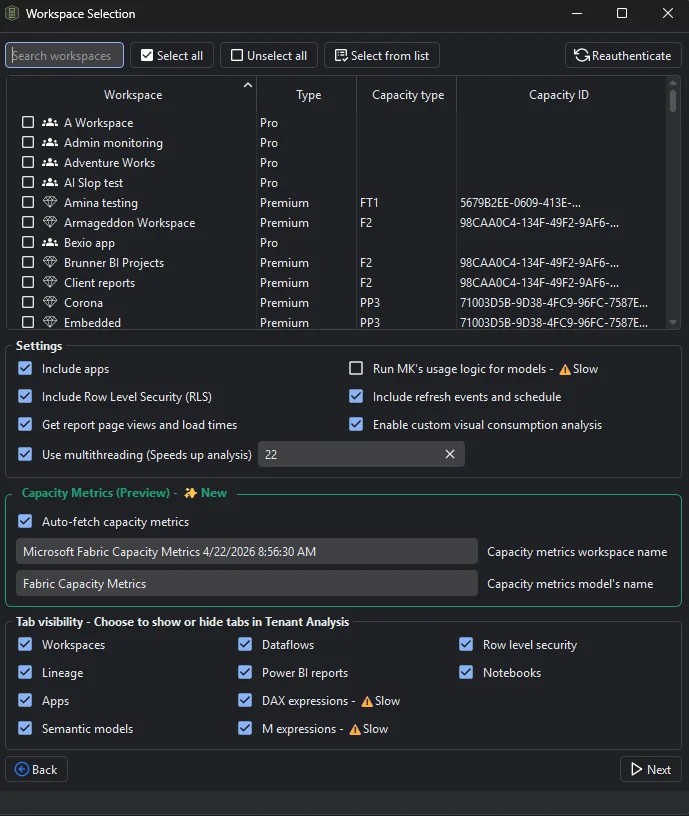The width and height of the screenshot is (689, 816).
Task: Toggle Dataflows tab visibility
Action: coord(245,644)
